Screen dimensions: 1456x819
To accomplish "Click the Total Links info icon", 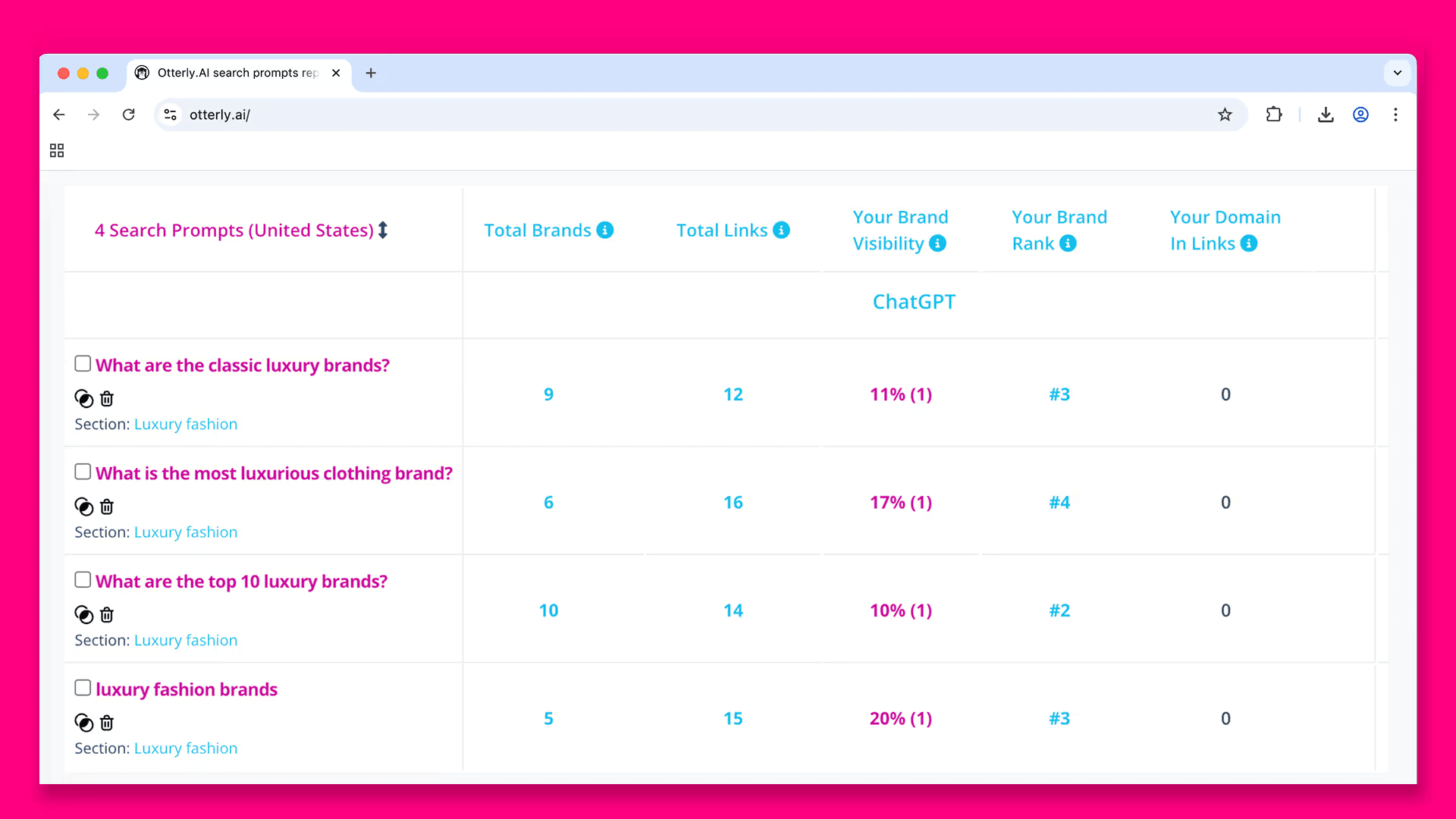I will [x=781, y=230].
